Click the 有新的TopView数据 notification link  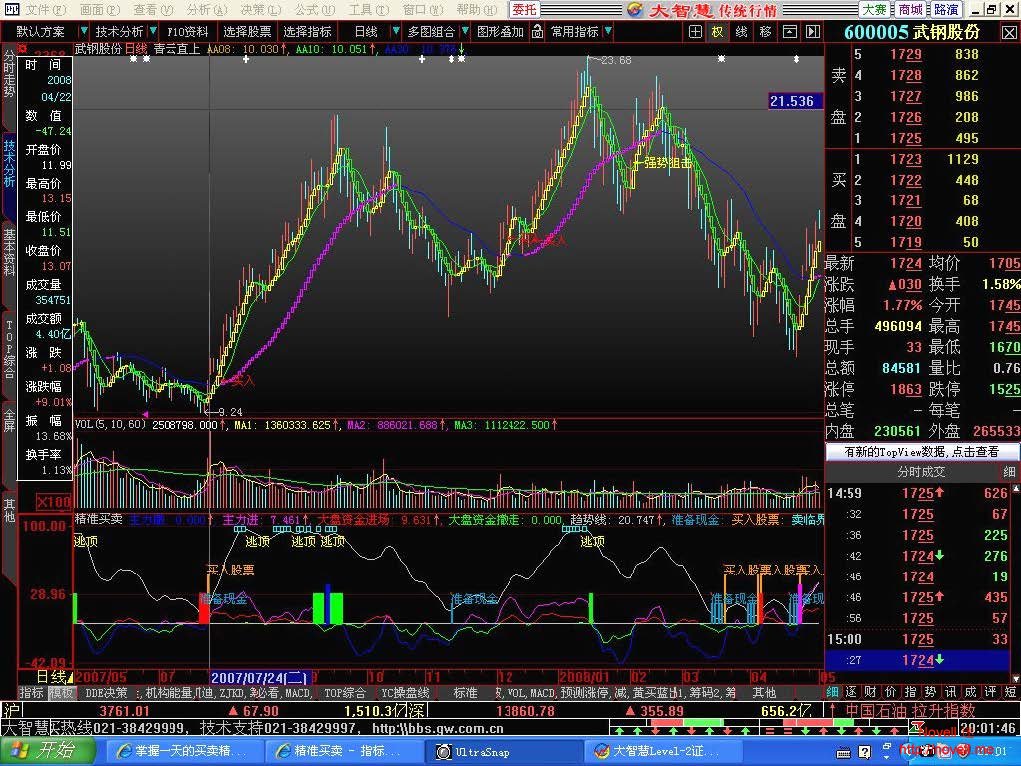click(x=921, y=451)
